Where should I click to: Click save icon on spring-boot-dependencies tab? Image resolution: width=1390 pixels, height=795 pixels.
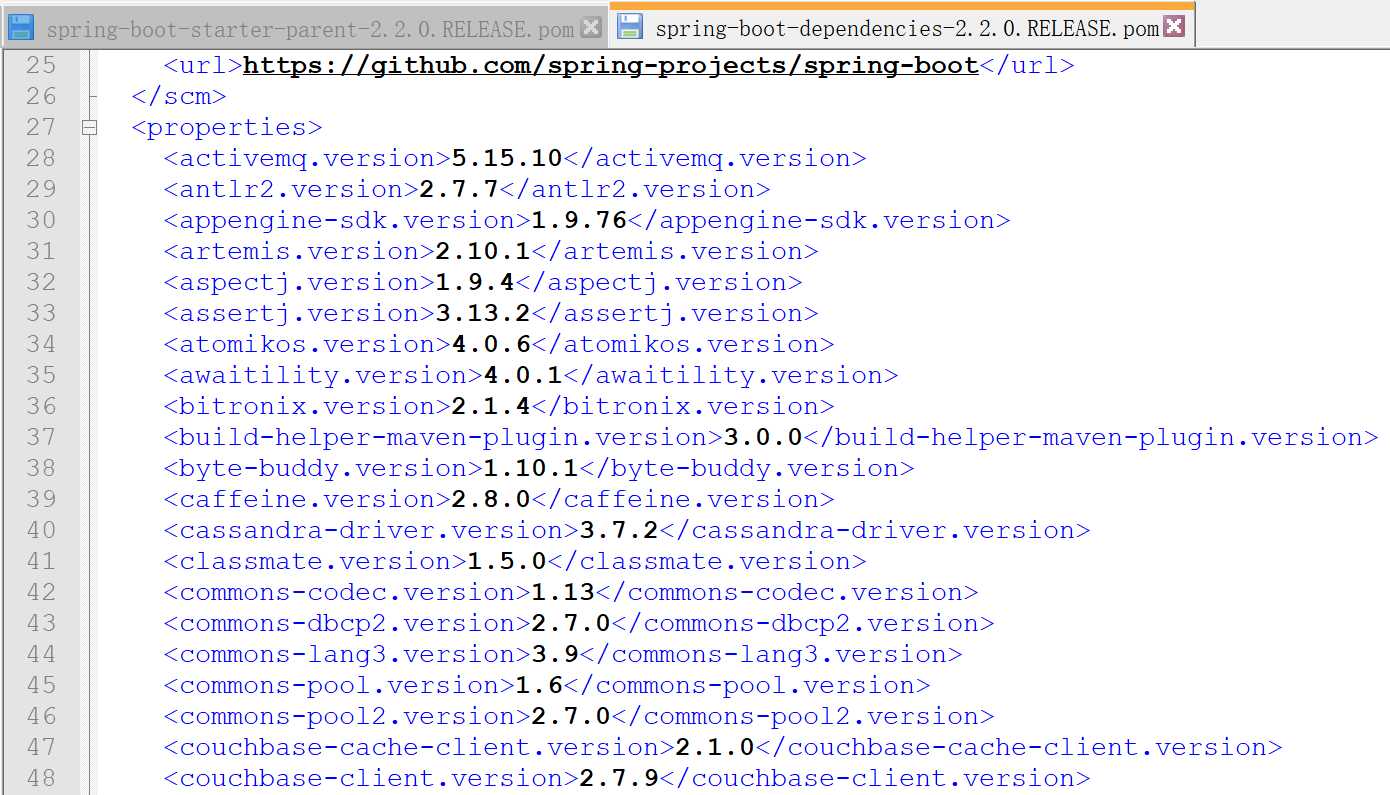(x=630, y=27)
